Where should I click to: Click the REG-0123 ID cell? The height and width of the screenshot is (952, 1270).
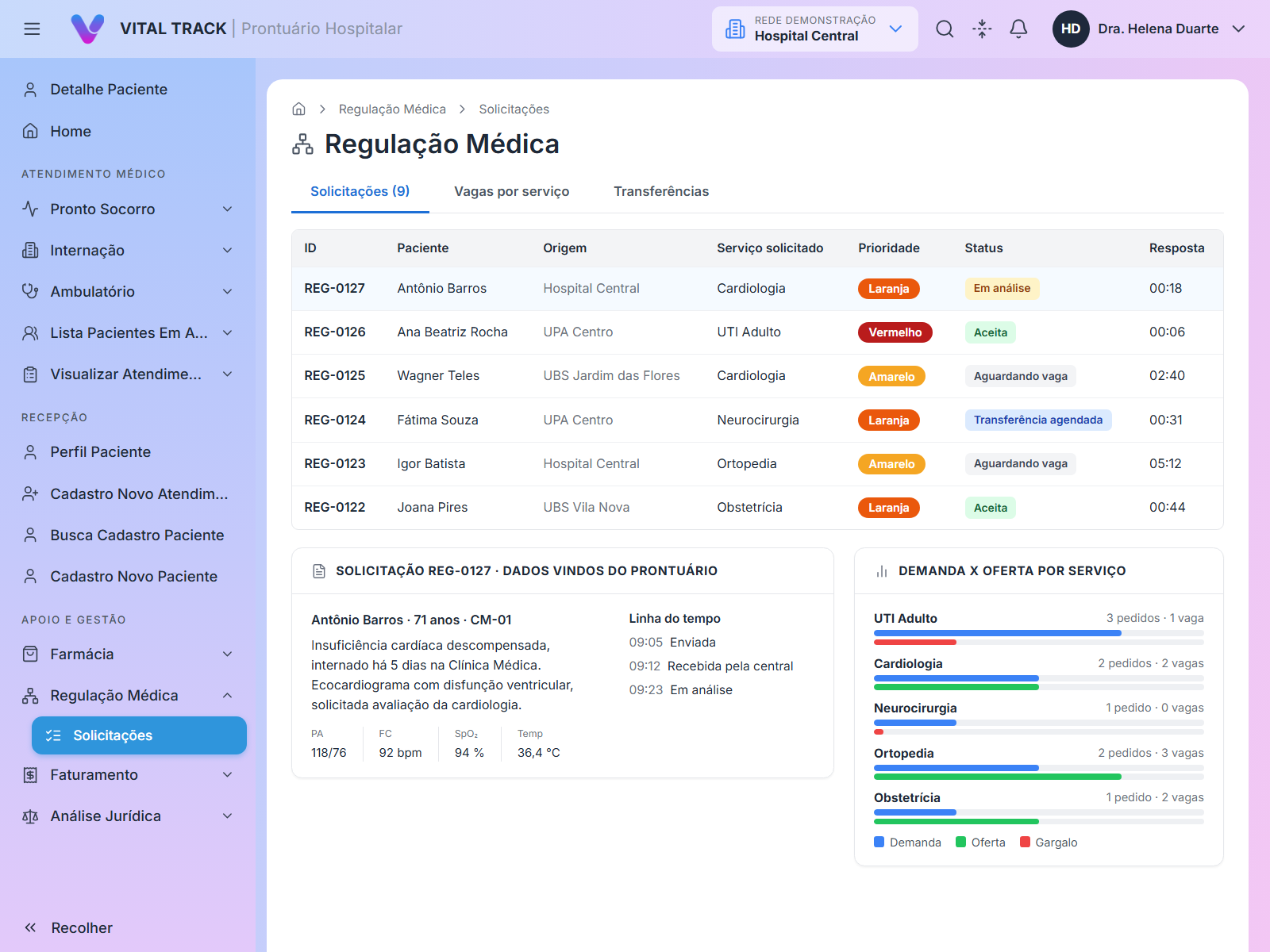[335, 463]
